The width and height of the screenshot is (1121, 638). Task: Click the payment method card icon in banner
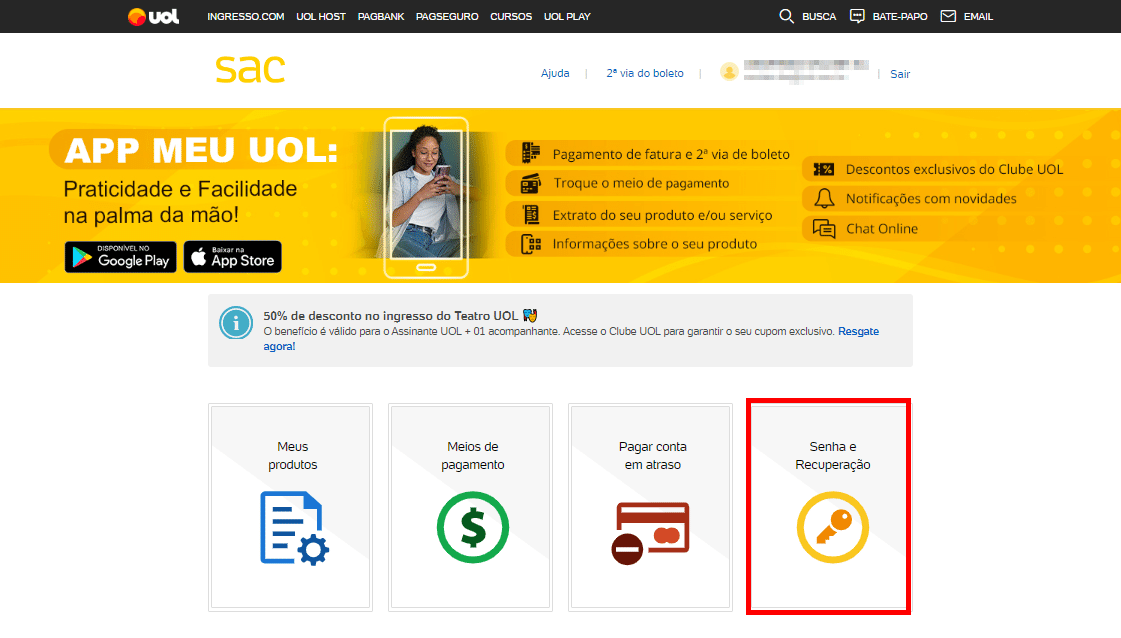point(530,184)
